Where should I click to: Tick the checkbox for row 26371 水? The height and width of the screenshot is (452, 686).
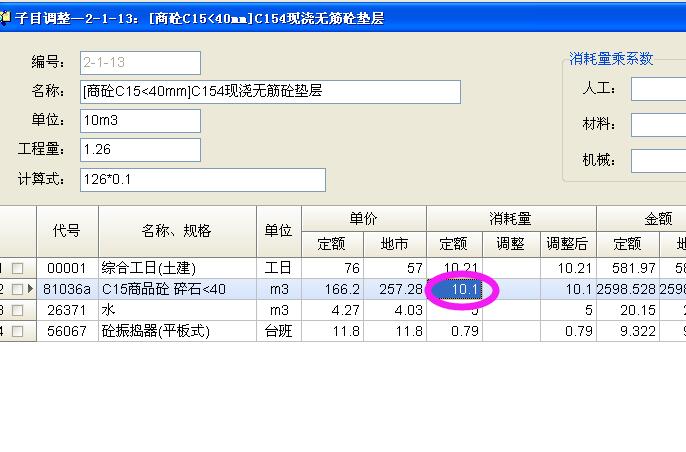(x=18, y=310)
